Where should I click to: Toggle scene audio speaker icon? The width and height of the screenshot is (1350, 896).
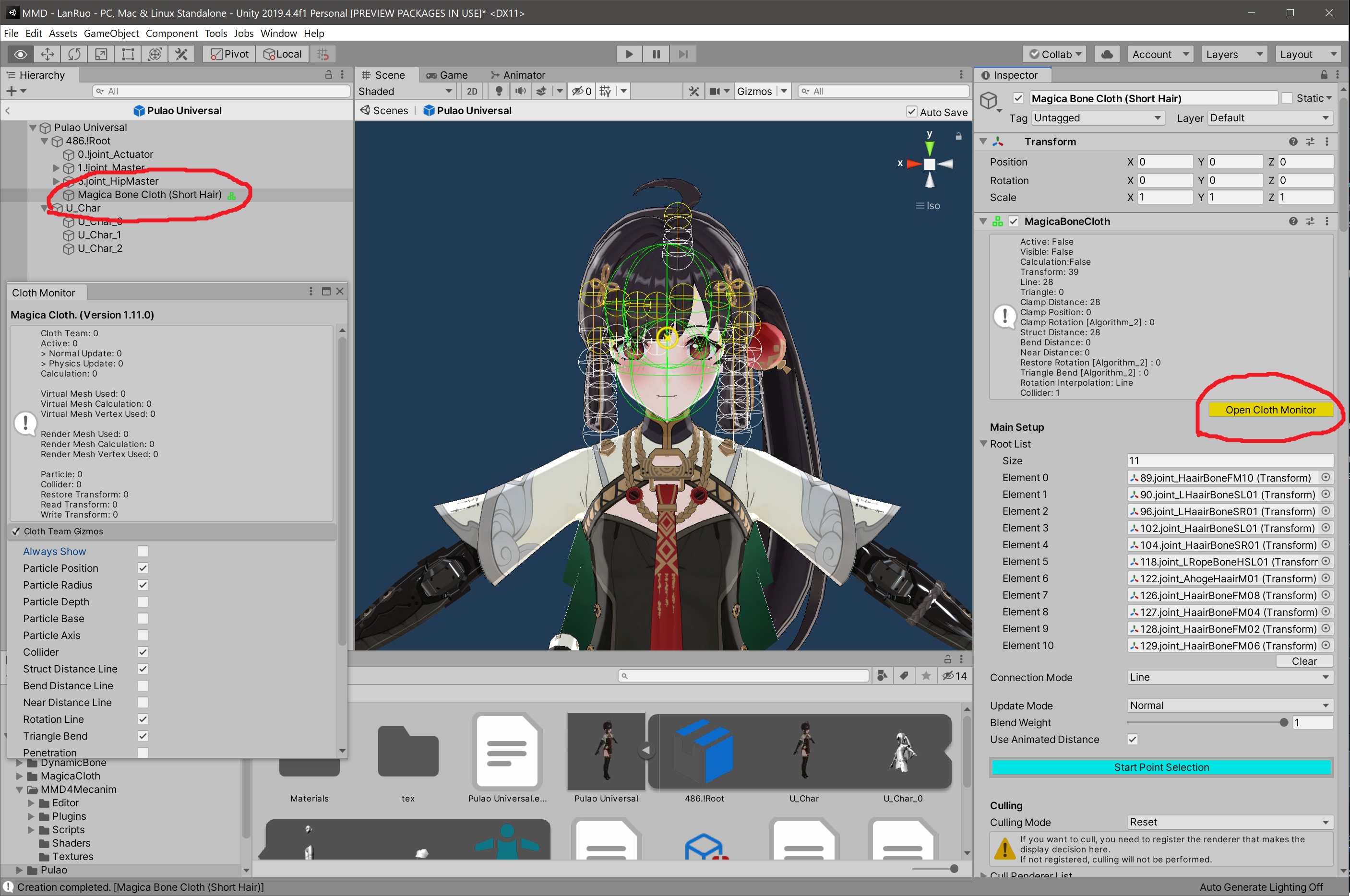520,92
